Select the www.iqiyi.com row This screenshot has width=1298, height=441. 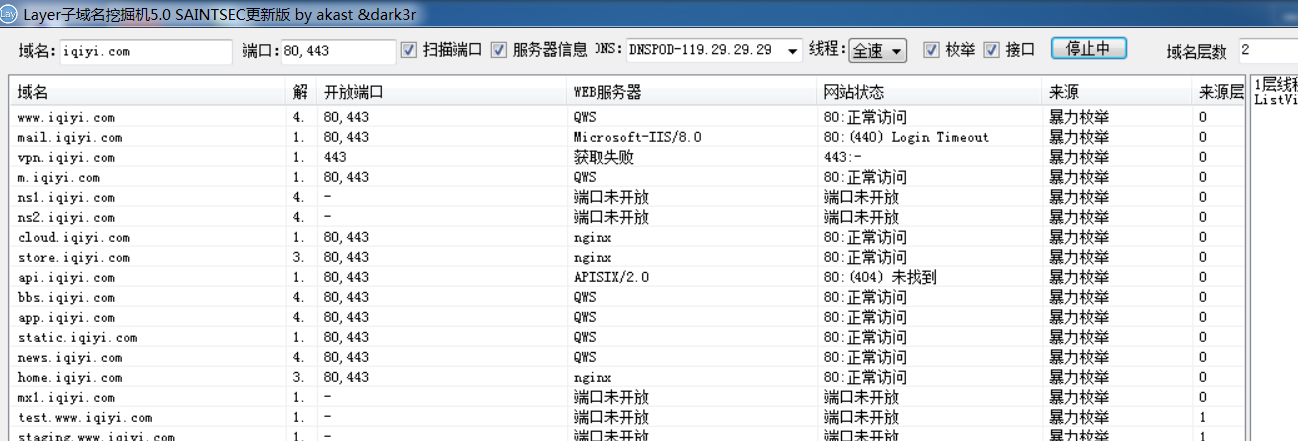tap(627, 117)
